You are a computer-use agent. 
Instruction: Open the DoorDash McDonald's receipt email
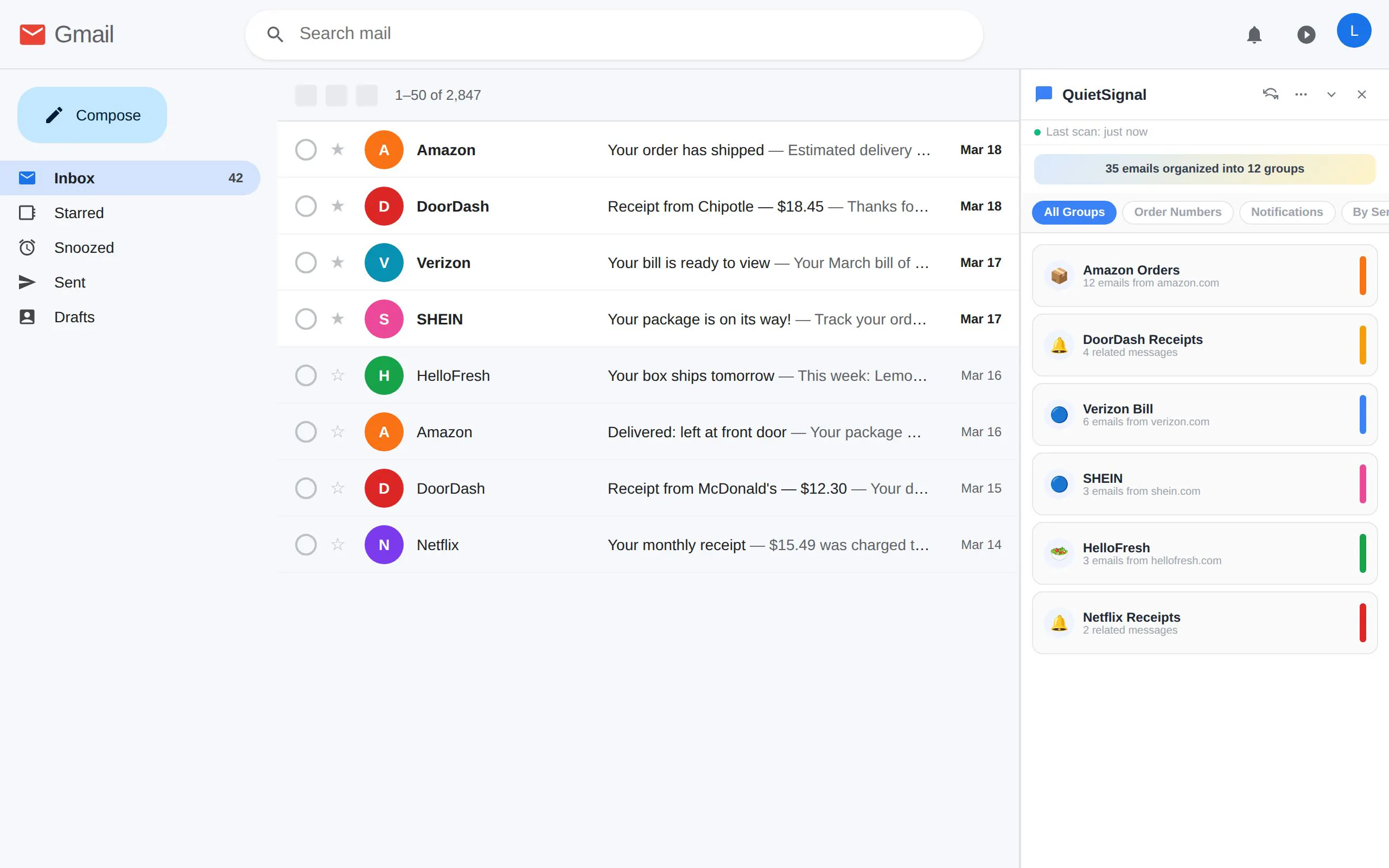(648, 489)
